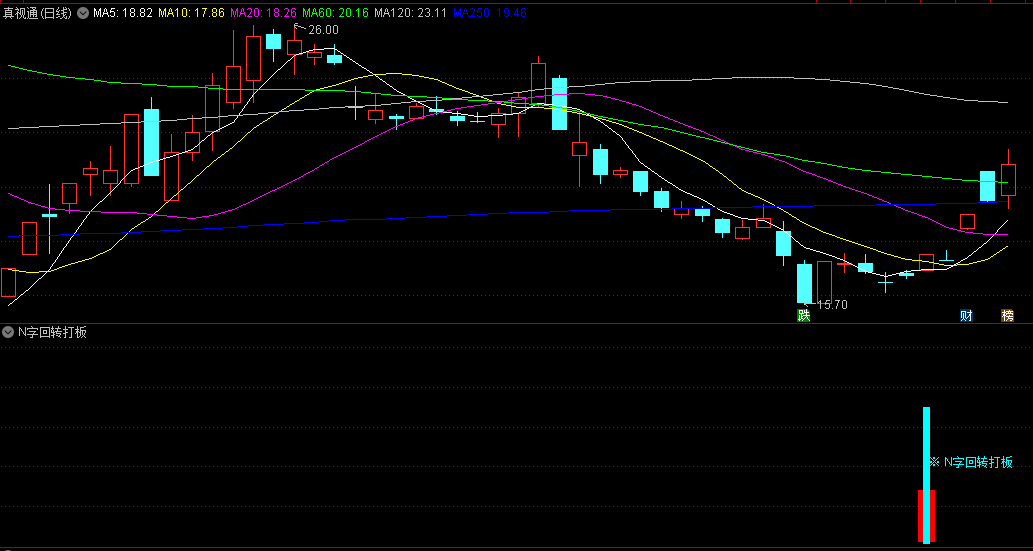The width and height of the screenshot is (1033, 551).
Task: Select the MA5: 18.82 label
Action: point(124,13)
